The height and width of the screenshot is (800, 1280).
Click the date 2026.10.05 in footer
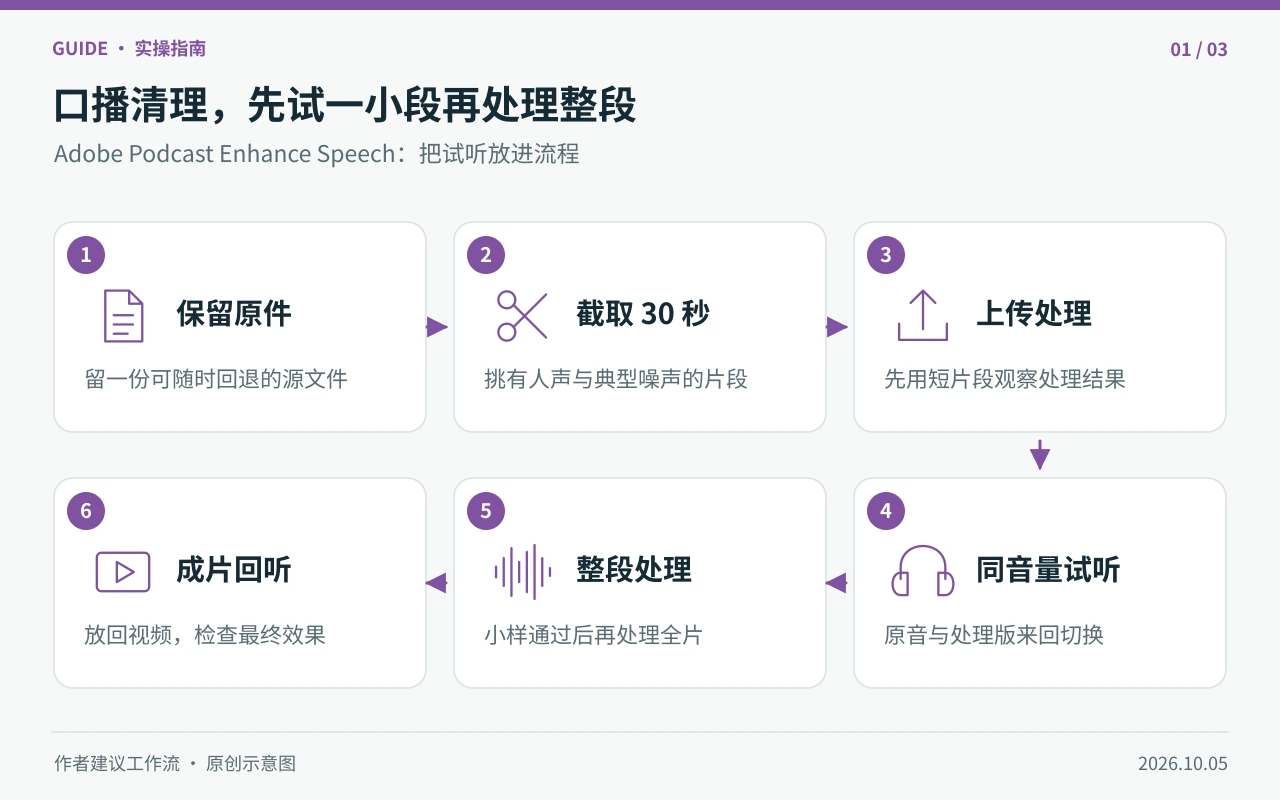pyautogui.click(x=1183, y=764)
